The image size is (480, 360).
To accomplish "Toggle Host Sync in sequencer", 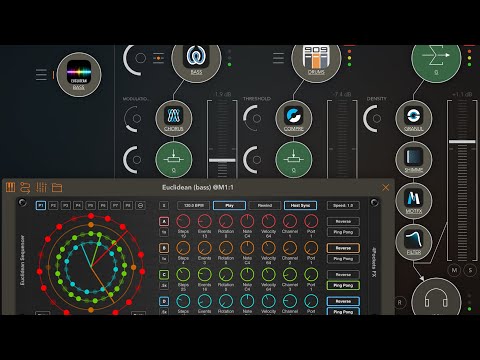I will (x=301, y=205).
